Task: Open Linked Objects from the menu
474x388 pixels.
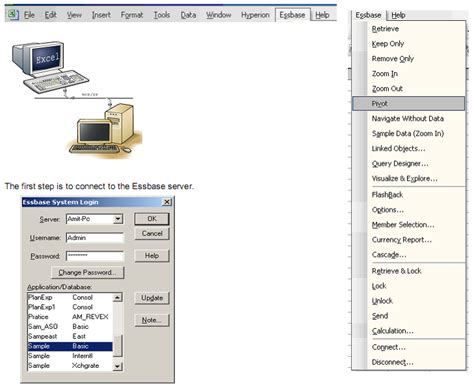Action: 409,149
